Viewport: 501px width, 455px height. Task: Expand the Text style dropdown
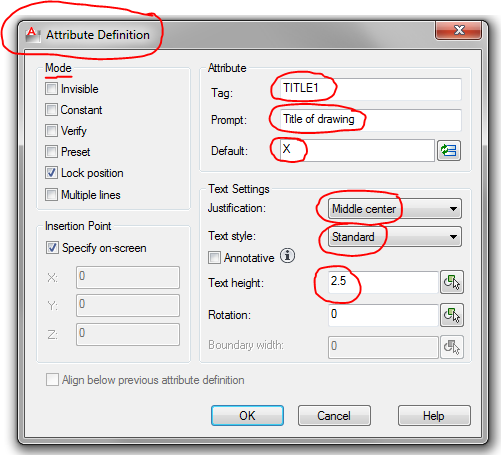[395, 237]
